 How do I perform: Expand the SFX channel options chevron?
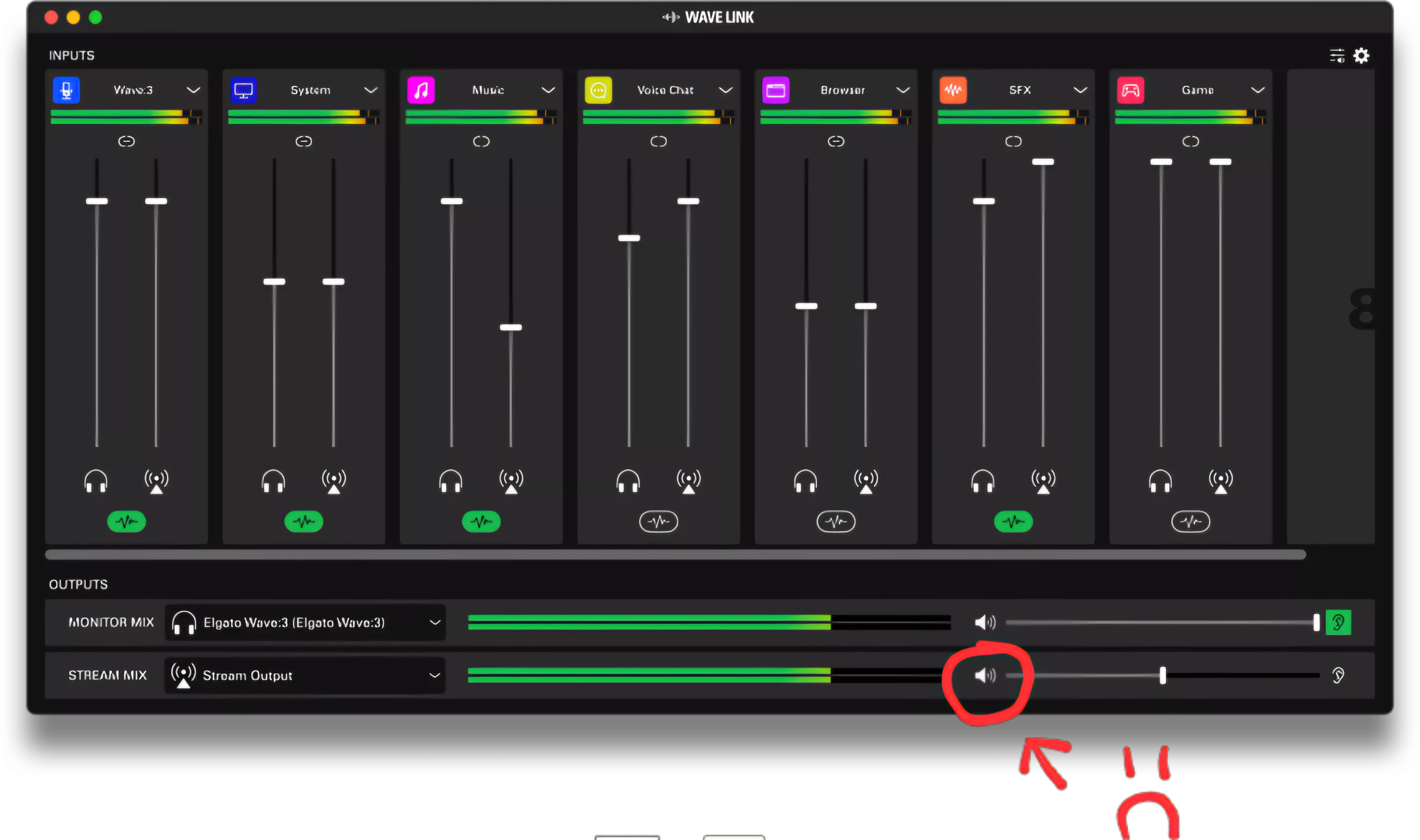tap(1080, 90)
